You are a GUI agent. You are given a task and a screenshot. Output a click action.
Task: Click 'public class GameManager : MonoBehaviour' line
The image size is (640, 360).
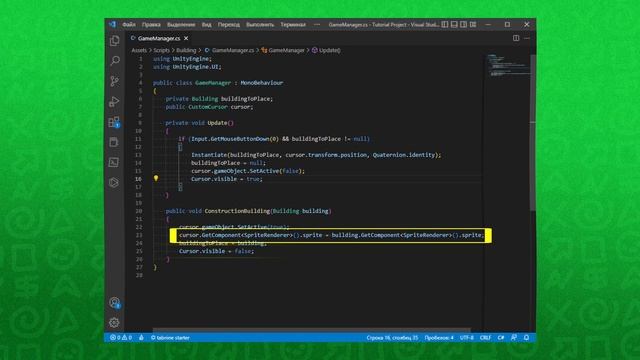[x=218, y=83]
